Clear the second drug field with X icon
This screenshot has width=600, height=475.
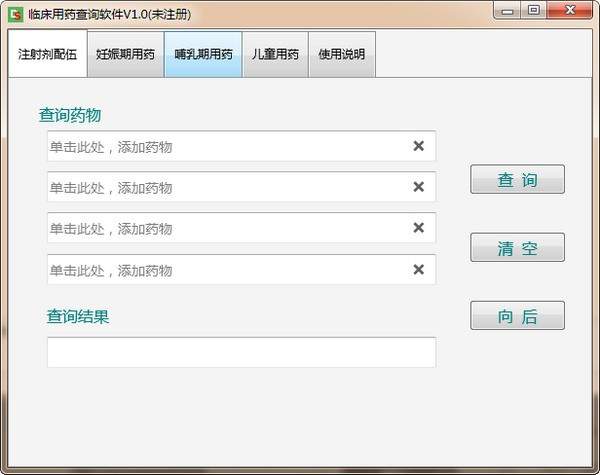coord(418,187)
